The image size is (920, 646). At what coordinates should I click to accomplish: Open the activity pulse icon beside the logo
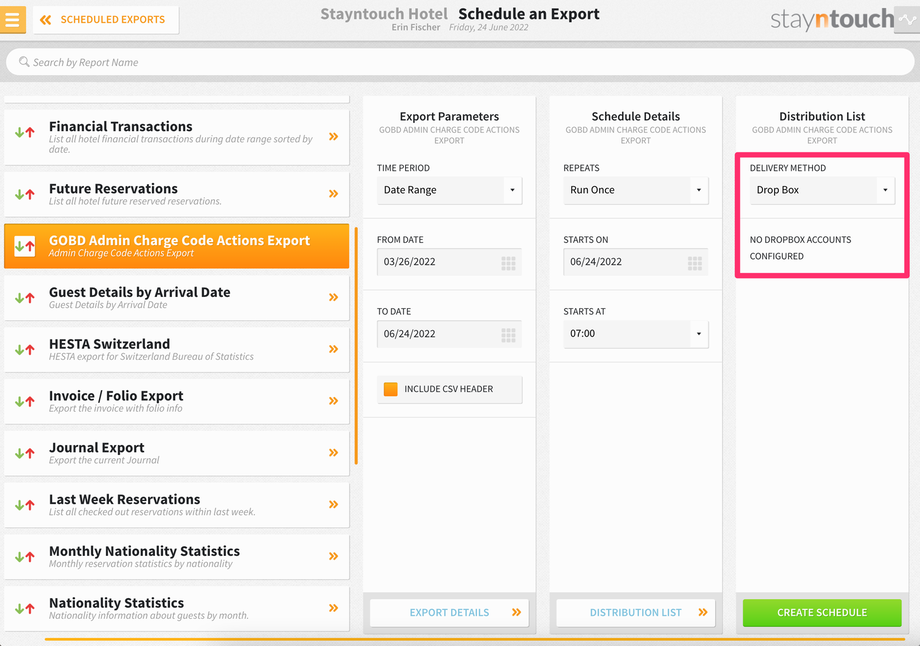tap(907, 20)
